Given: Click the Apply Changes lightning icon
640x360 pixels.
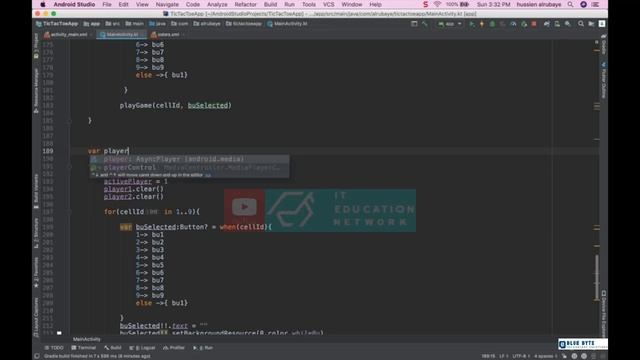Looking at the screenshot, I should coord(482,24).
